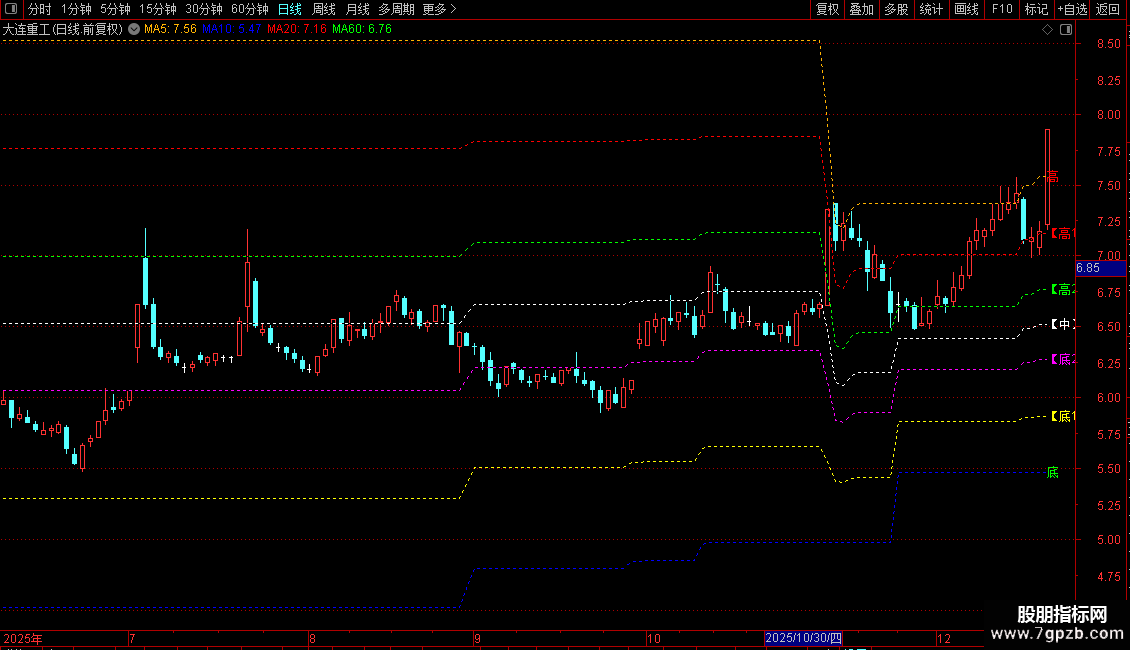Click the 叠加 overlay button
Screen dimensions: 1130x650
pyautogui.click(x=861, y=9)
